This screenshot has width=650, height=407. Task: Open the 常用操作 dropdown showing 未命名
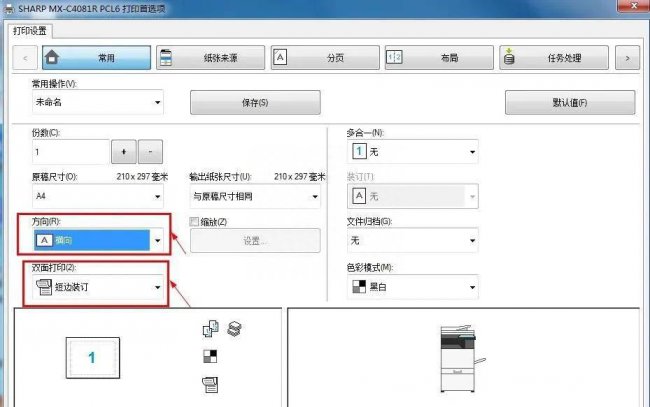[98, 102]
